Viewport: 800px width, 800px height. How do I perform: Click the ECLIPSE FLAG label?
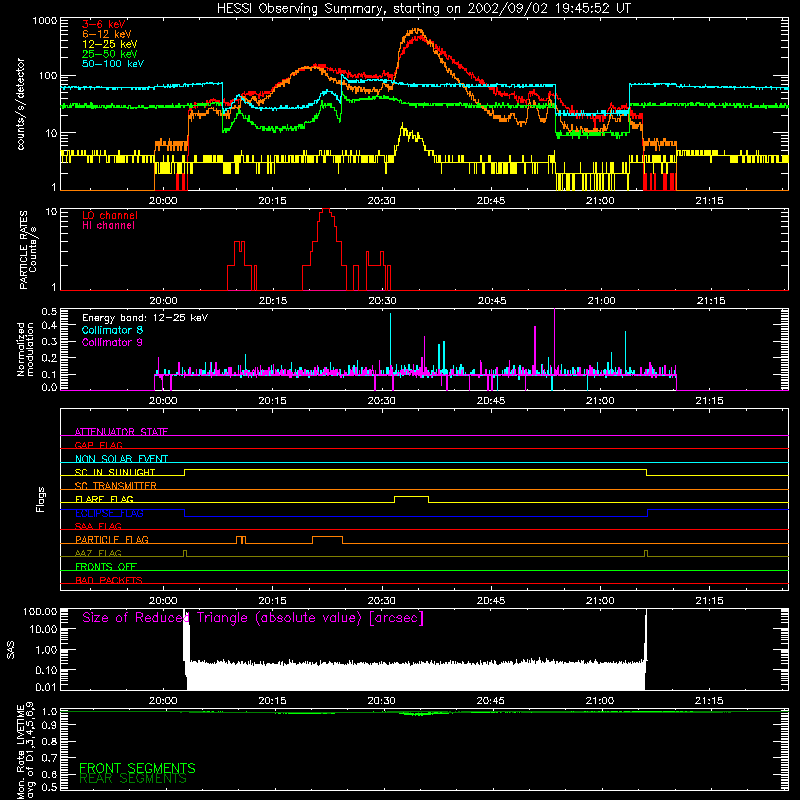pyautogui.click(x=109, y=513)
